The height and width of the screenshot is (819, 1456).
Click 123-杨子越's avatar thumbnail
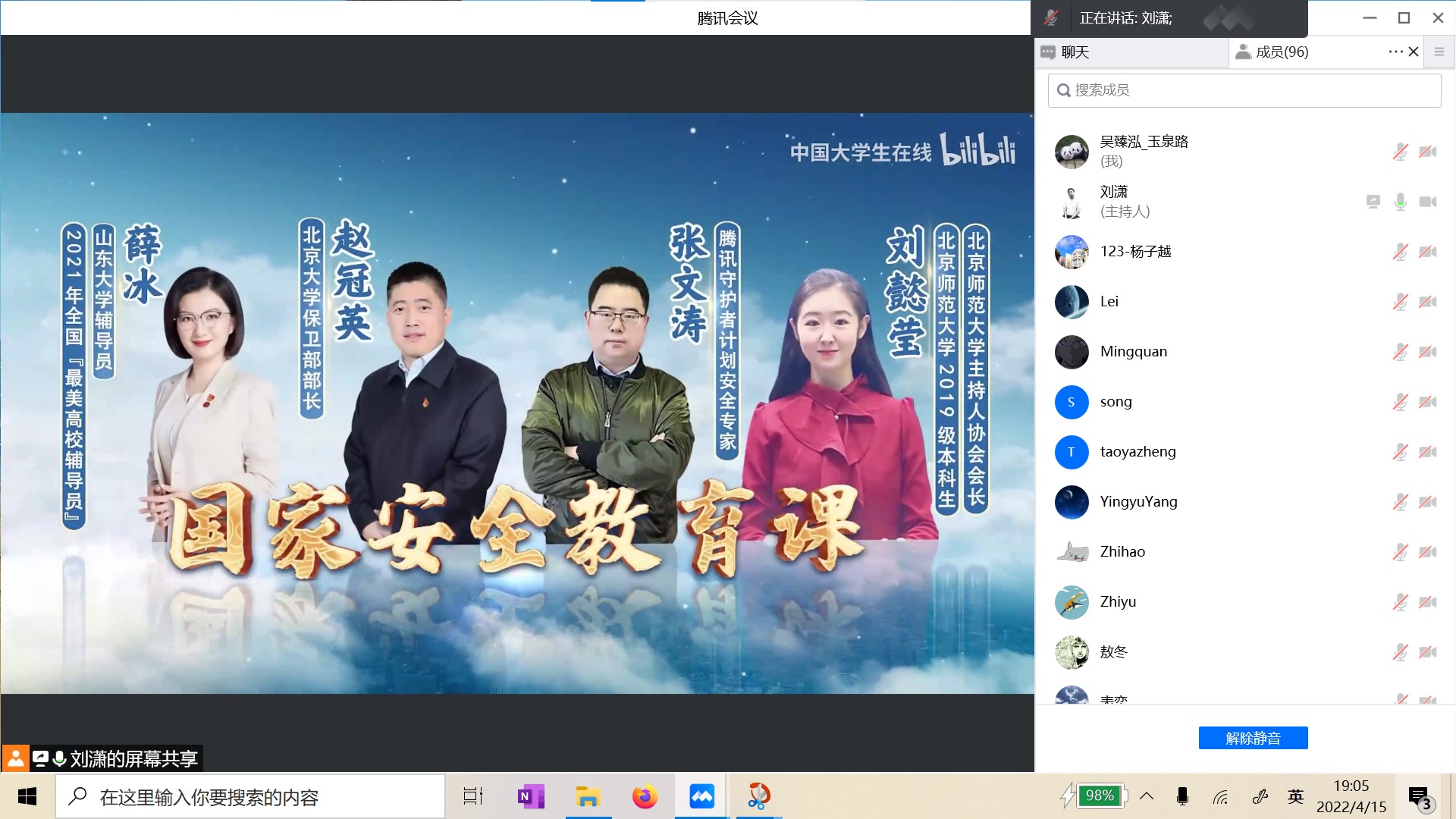pos(1072,252)
